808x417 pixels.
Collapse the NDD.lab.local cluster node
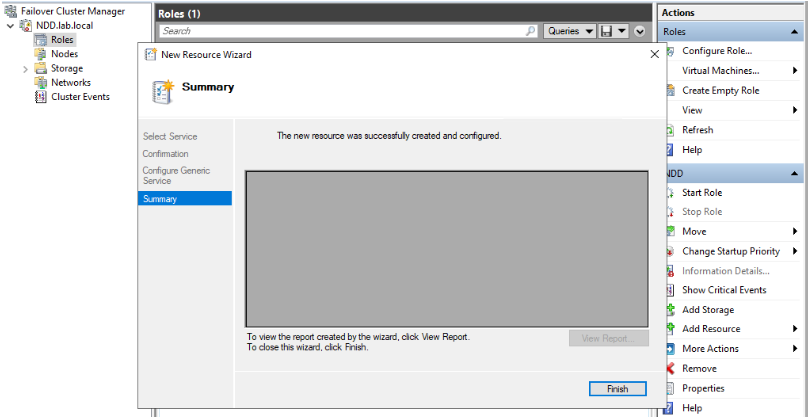(x=10, y=25)
